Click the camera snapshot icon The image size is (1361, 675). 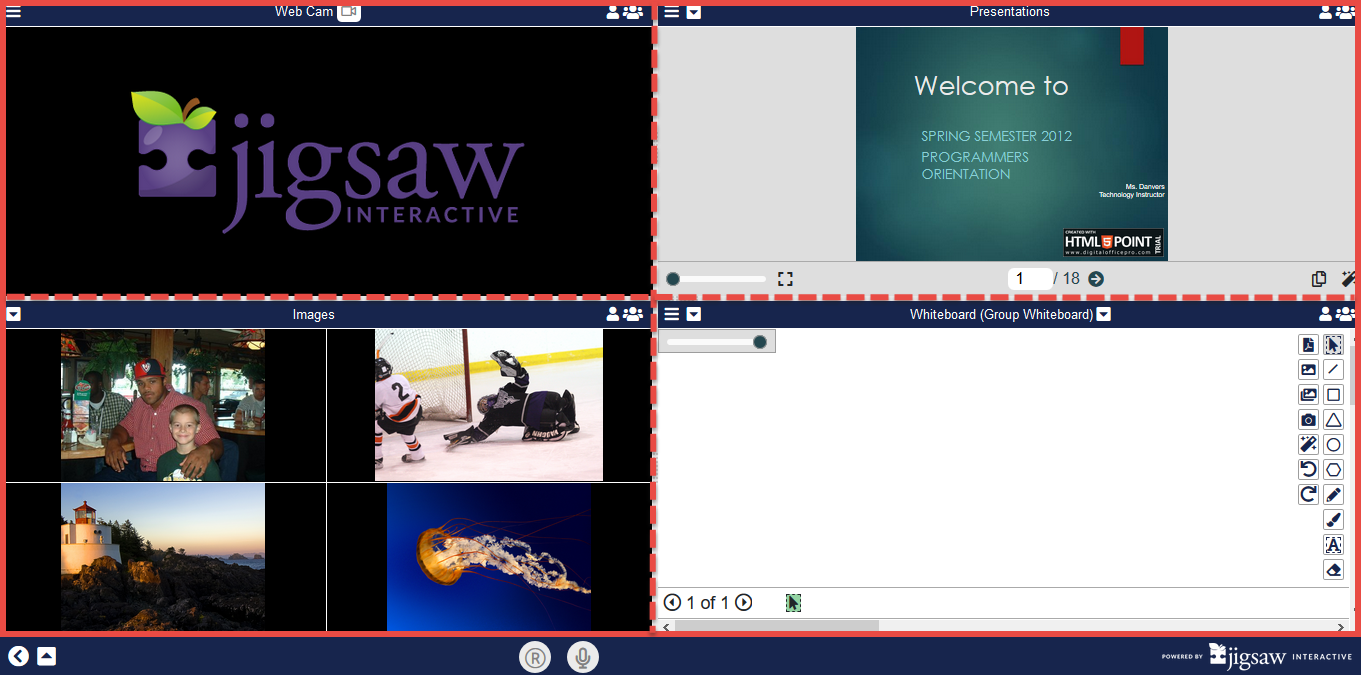point(1308,420)
